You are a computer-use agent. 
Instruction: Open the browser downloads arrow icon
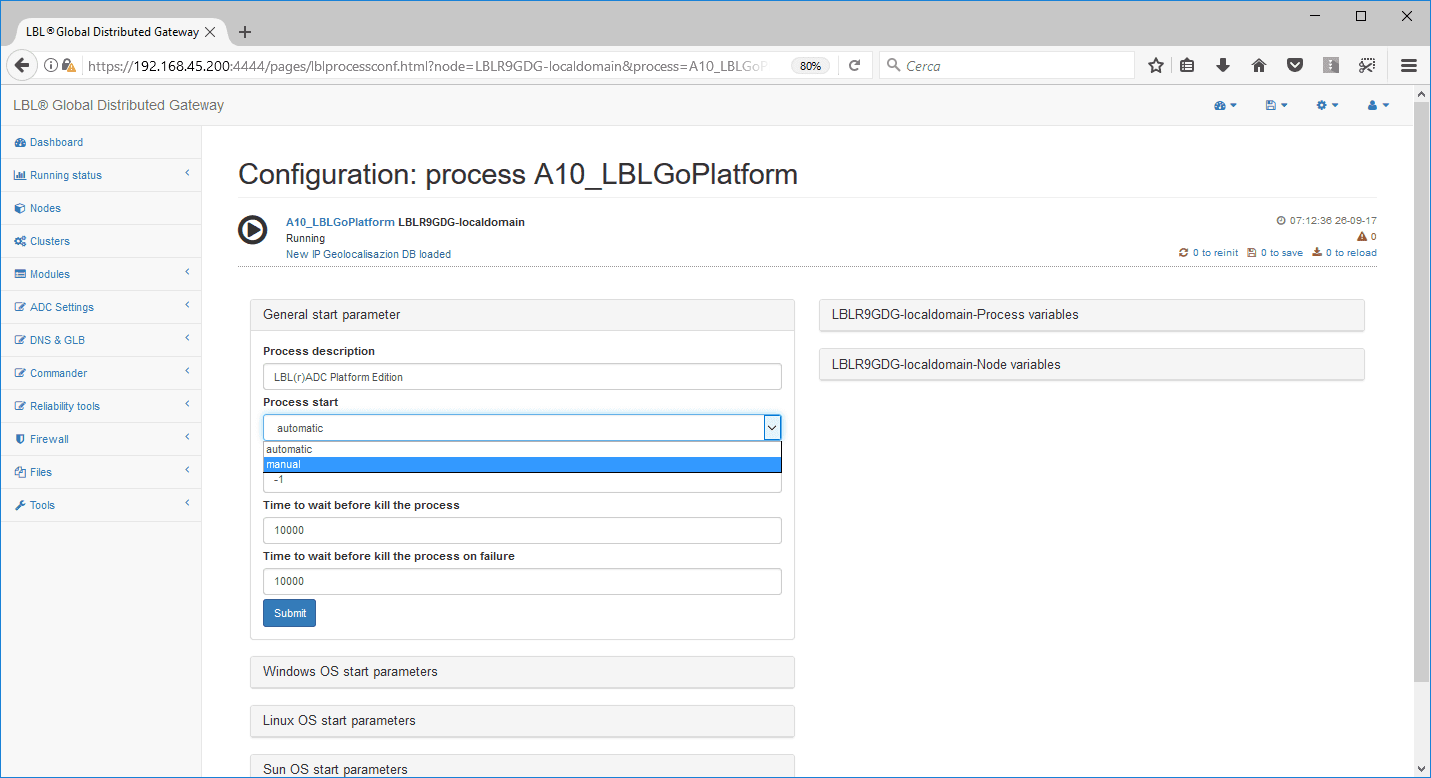[x=1222, y=65]
